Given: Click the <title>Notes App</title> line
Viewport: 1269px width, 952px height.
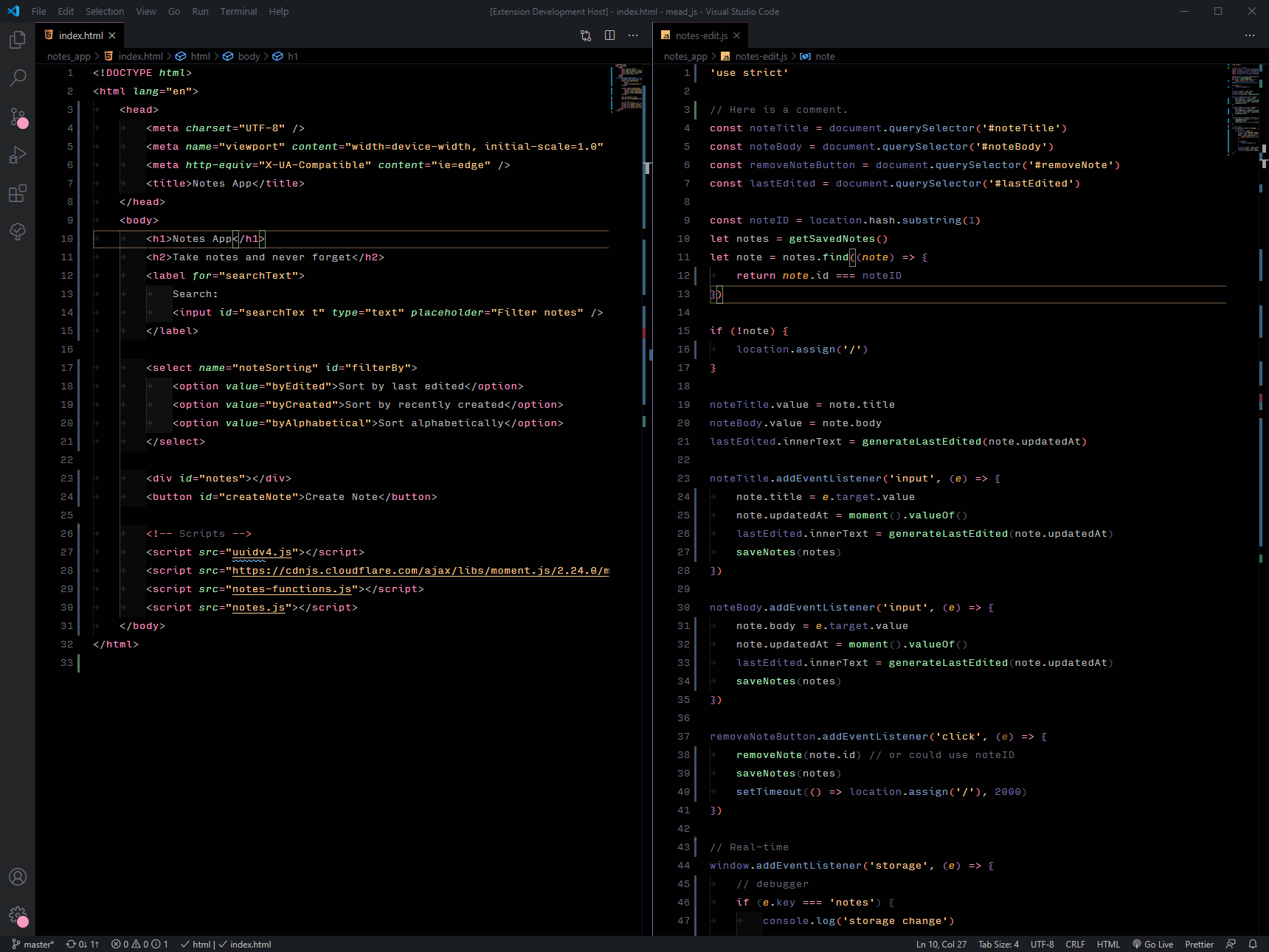Looking at the screenshot, I should tap(225, 184).
